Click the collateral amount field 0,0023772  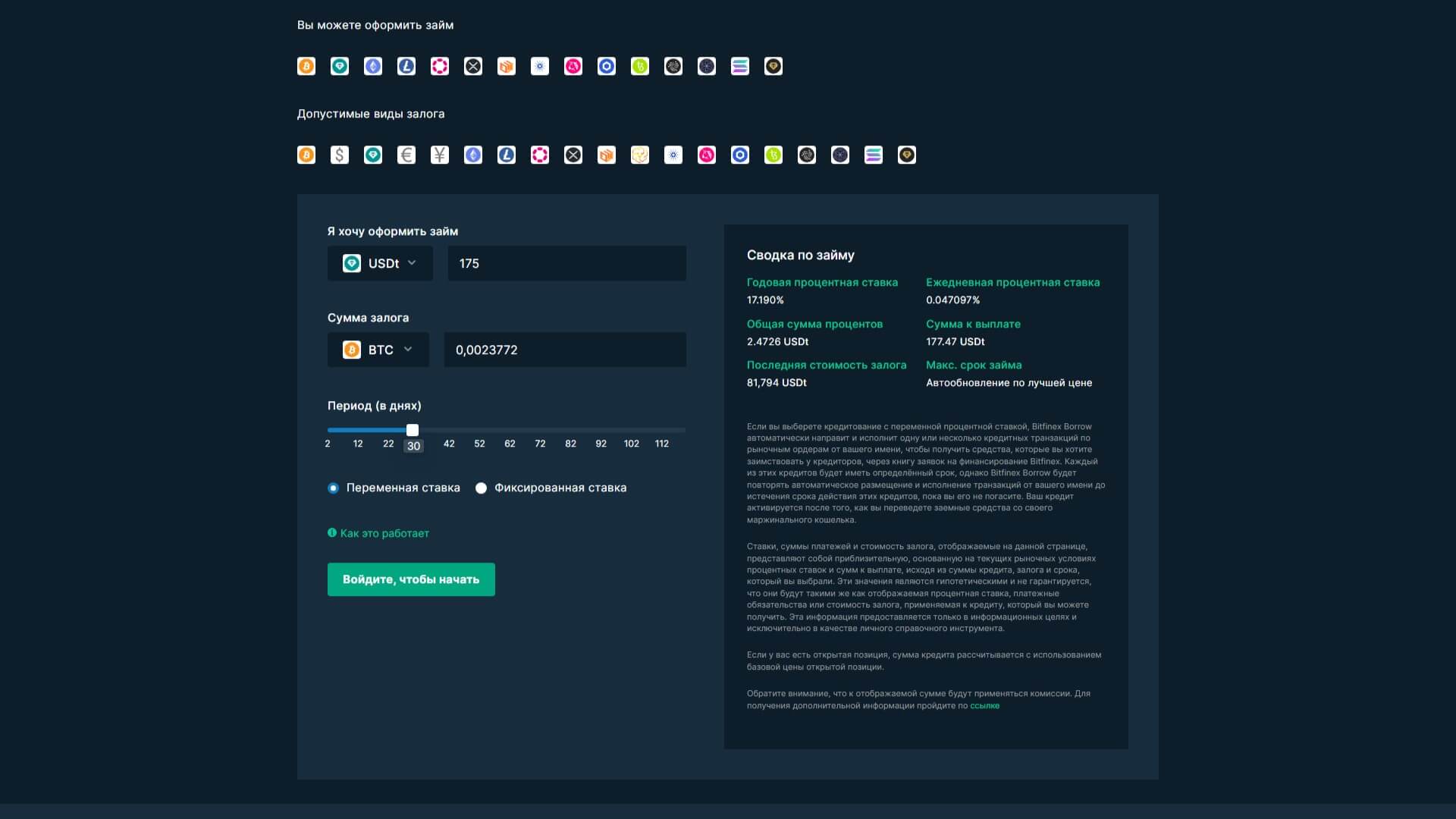click(565, 350)
